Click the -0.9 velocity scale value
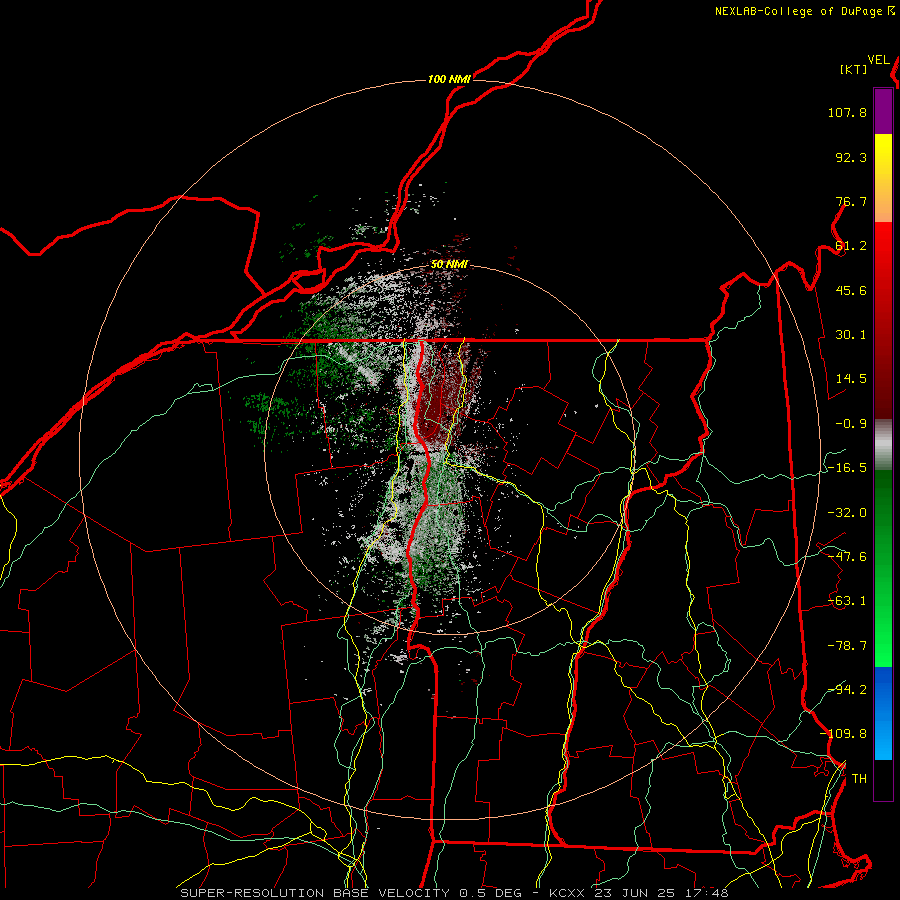Viewport: 900px width, 900px height. point(851,424)
